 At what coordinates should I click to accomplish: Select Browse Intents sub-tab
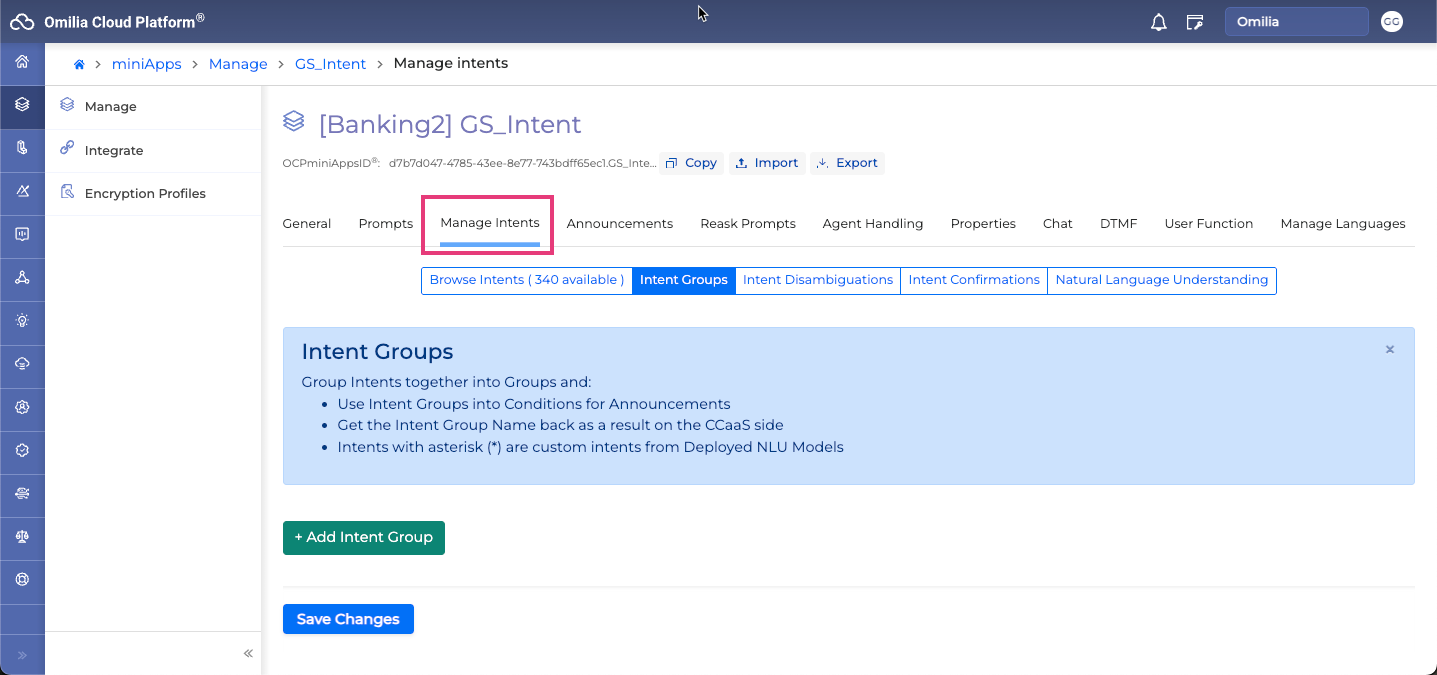click(x=526, y=280)
